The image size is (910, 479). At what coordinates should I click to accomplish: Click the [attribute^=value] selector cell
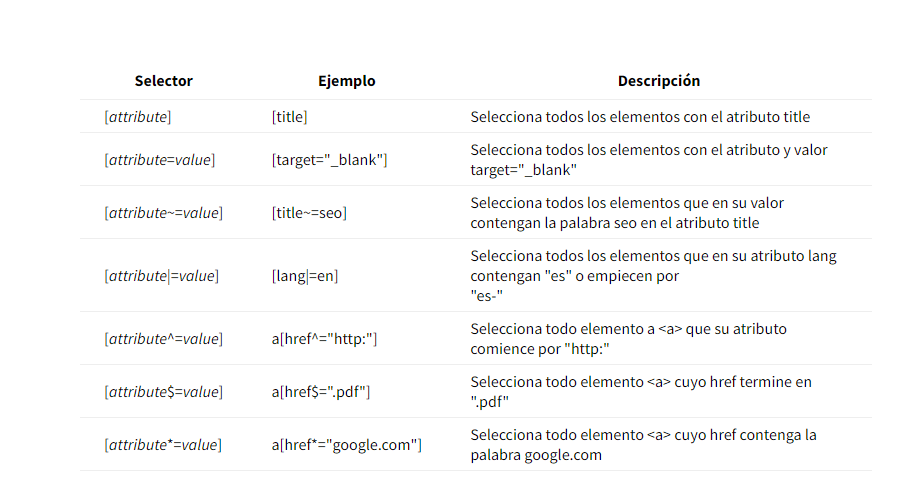tap(163, 338)
